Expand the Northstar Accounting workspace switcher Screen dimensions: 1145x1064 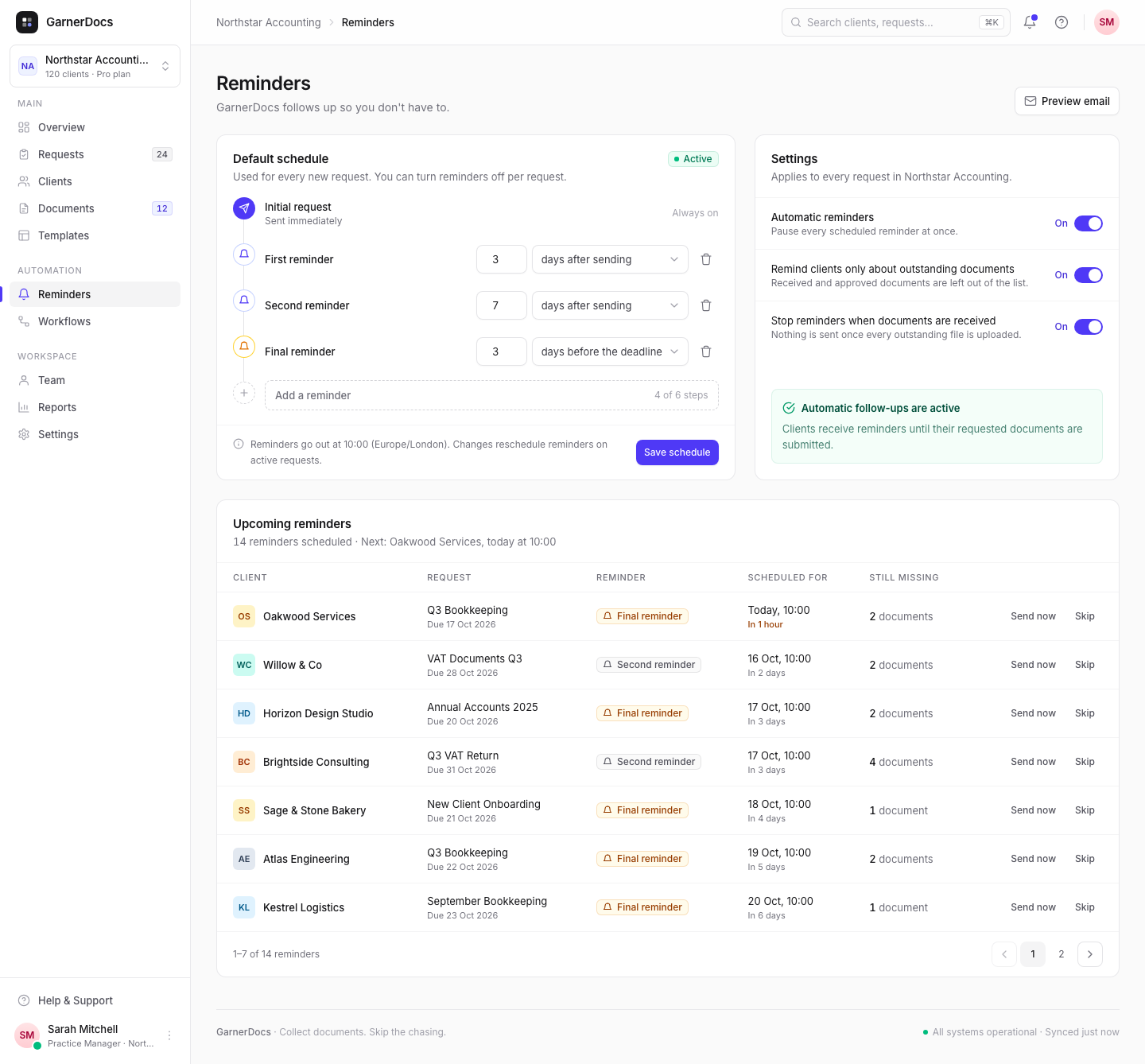tap(95, 66)
